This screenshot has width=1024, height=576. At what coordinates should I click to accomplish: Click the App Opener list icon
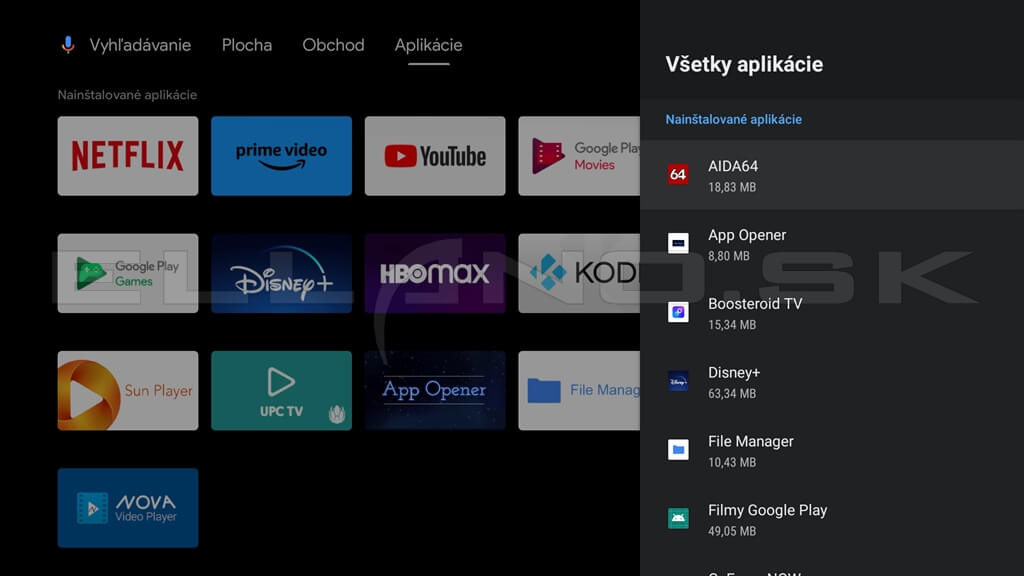click(x=678, y=243)
